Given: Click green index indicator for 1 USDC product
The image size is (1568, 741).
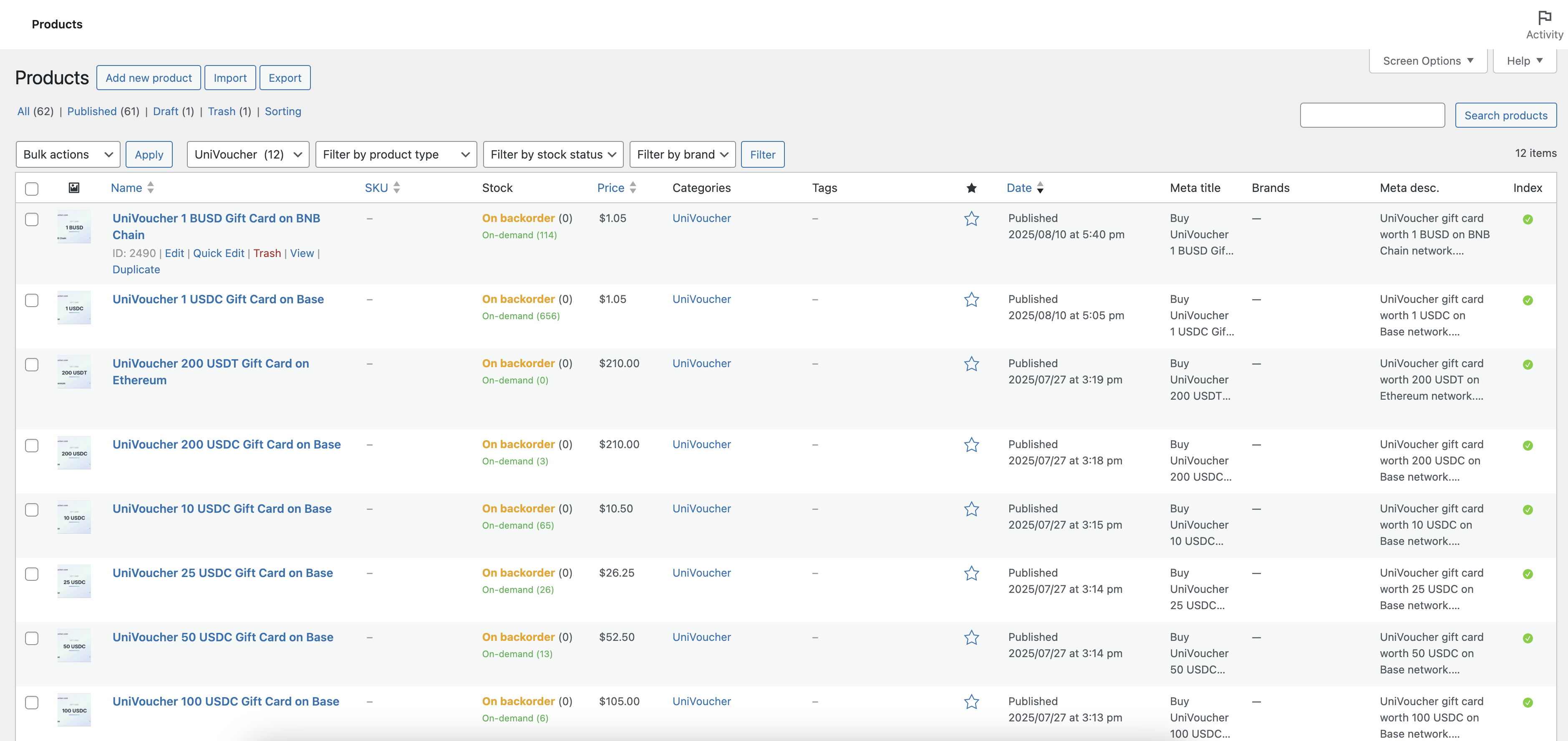Looking at the screenshot, I should tap(1527, 300).
